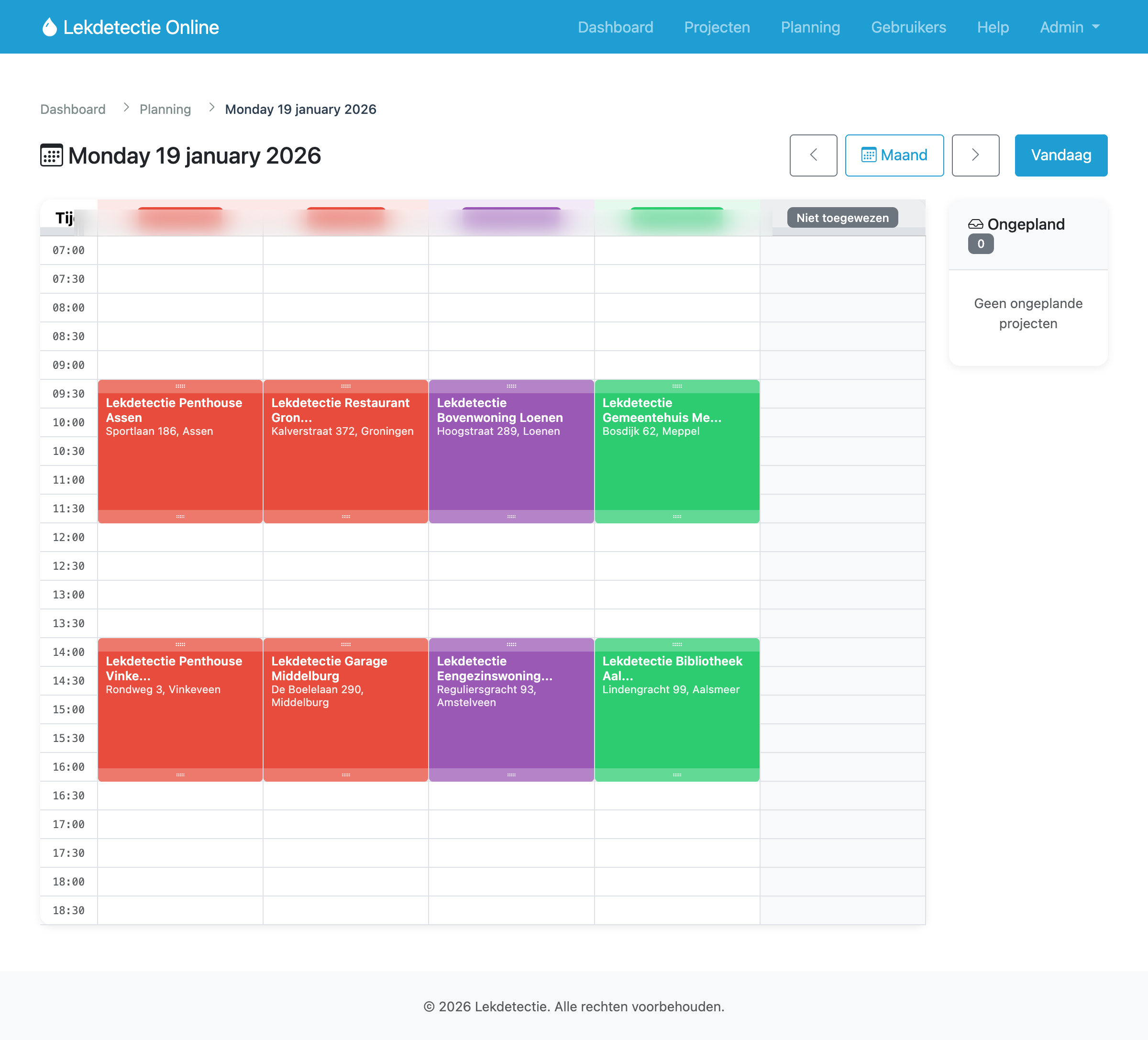1148x1040 pixels.
Task: Open the Admin dropdown menu
Action: [x=1069, y=27]
